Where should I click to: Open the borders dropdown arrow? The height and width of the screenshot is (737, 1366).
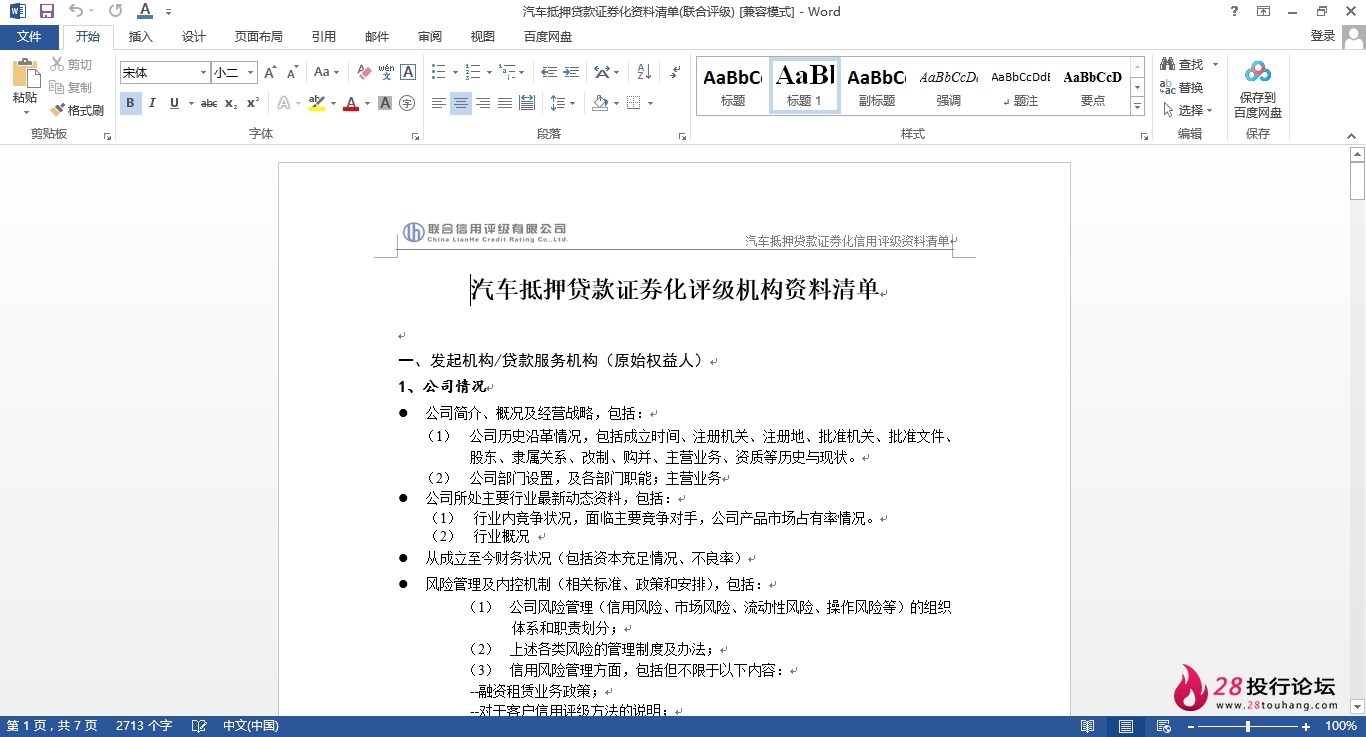click(x=650, y=103)
